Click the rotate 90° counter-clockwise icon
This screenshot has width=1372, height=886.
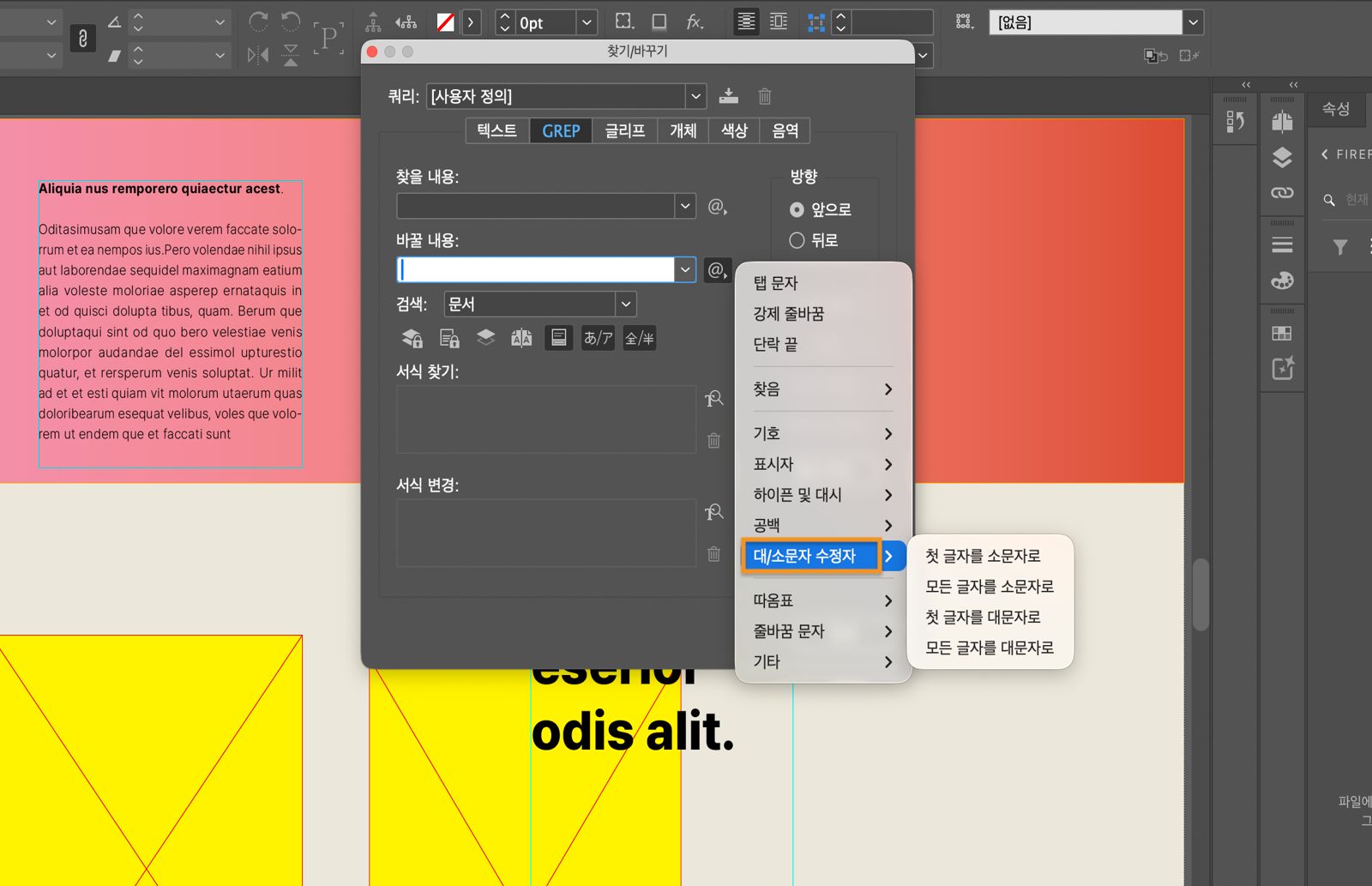[x=291, y=21]
